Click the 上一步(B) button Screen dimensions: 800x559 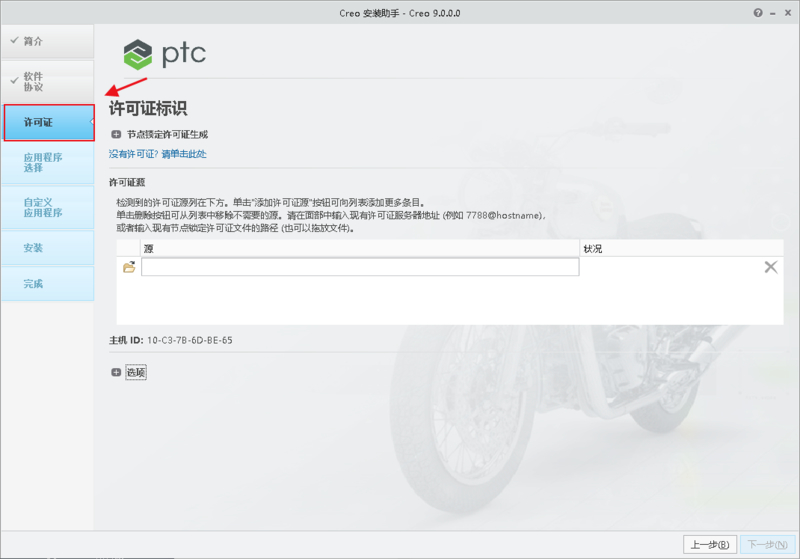pyautogui.click(x=710, y=545)
